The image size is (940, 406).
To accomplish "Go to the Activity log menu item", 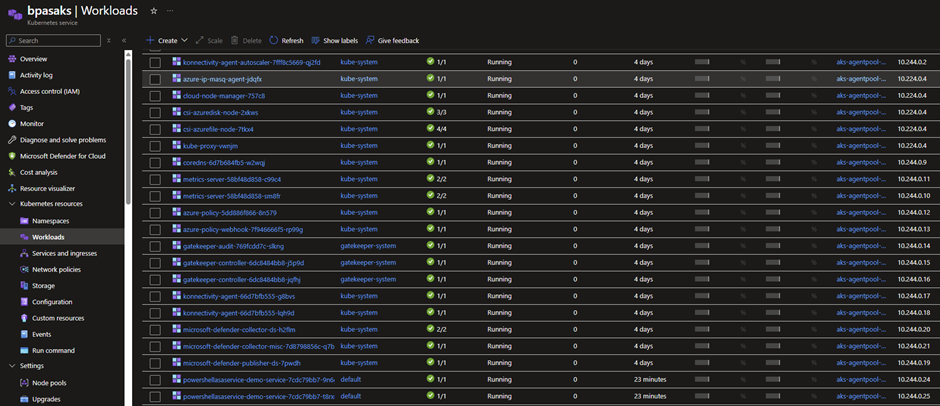I will tap(36, 75).
